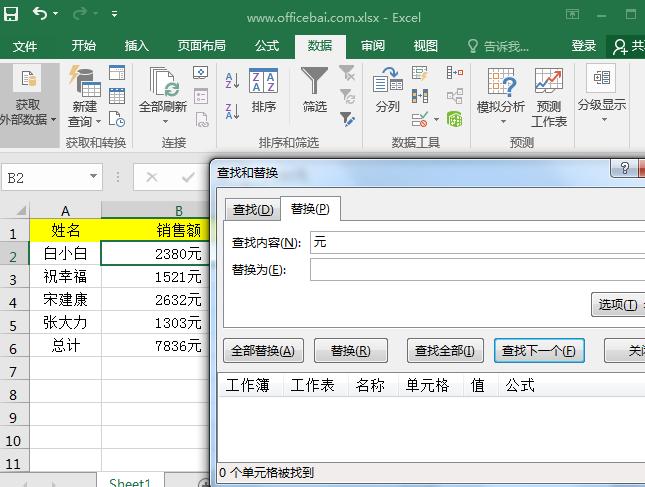Click the 分列 text to columns button
This screenshot has height=487, width=645.
click(x=387, y=90)
